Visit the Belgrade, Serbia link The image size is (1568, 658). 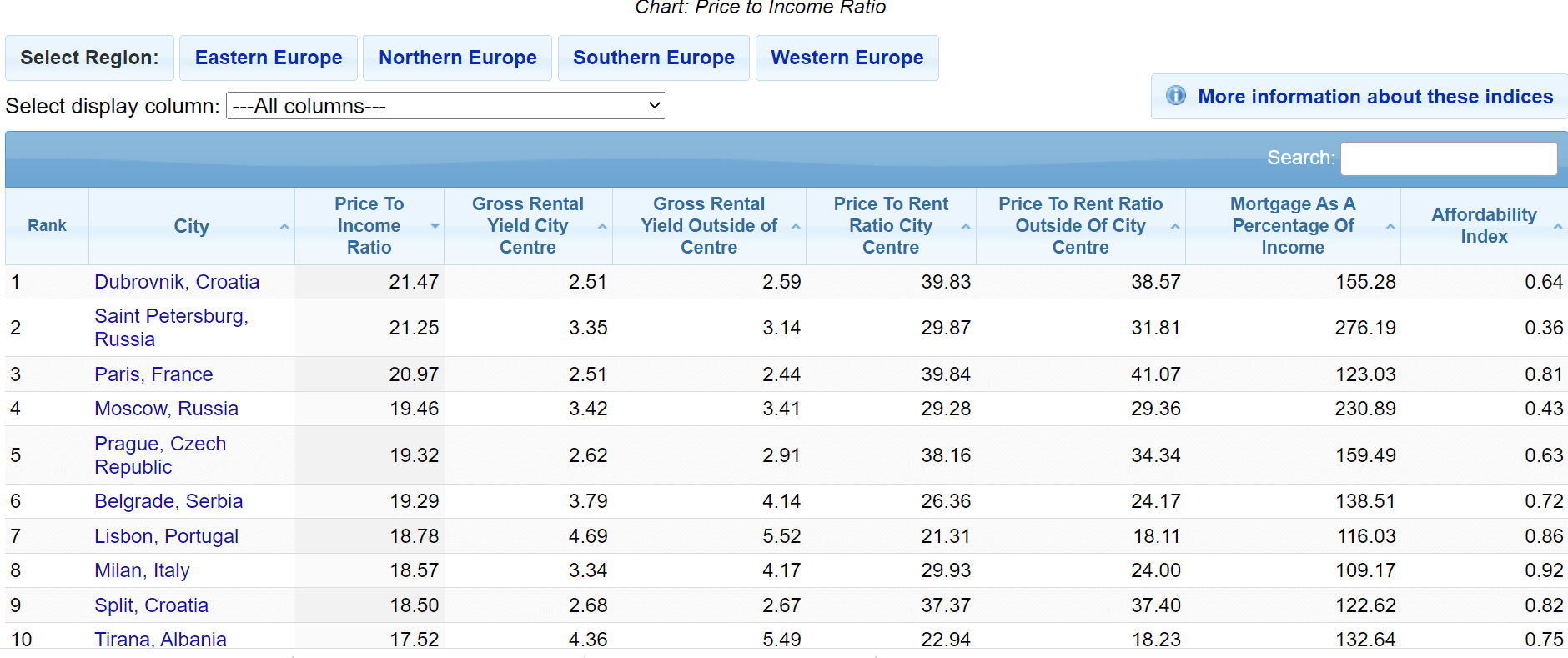pyautogui.click(x=168, y=501)
